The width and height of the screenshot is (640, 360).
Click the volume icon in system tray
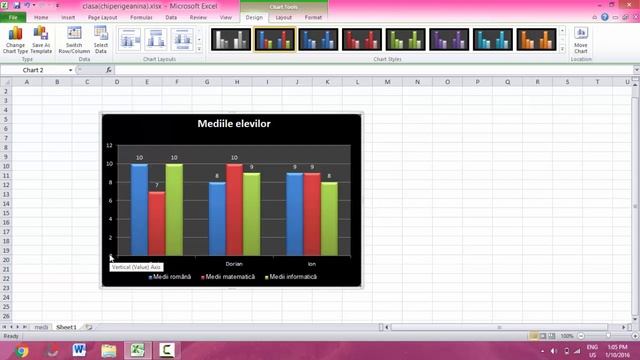554,351
